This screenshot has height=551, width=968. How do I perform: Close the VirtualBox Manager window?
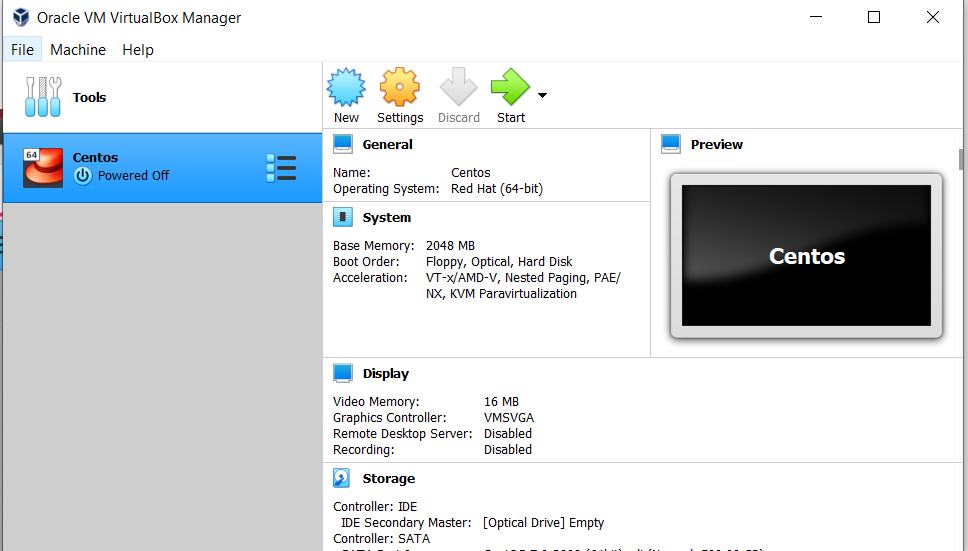pos(933,17)
